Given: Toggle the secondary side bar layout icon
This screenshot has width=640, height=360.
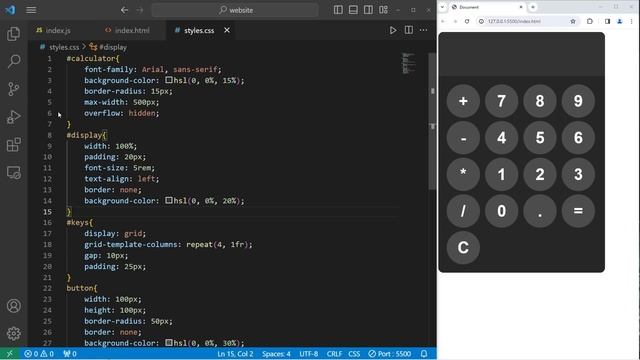Looking at the screenshot, I should pos(368,10).
